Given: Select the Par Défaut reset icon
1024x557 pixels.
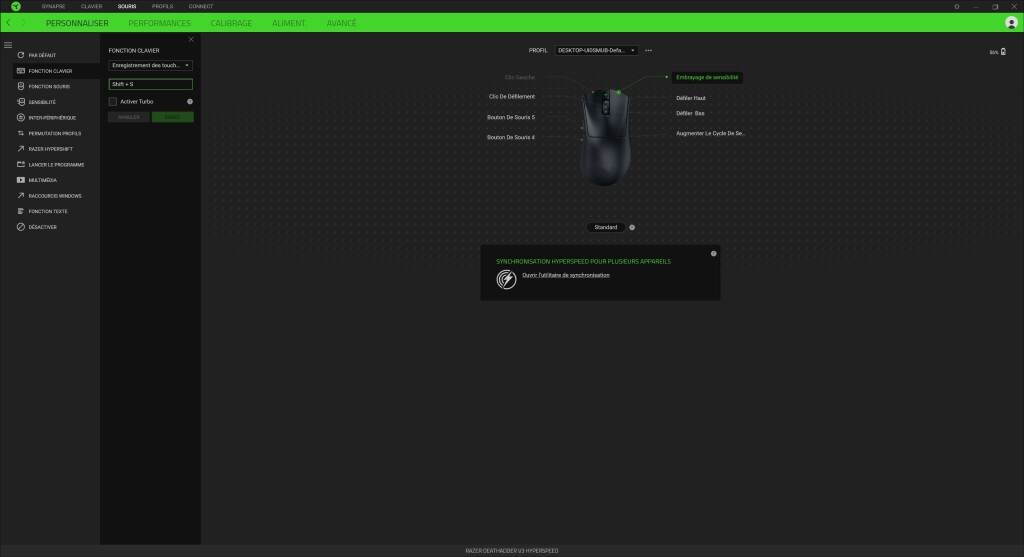Looking at the screenshot, I should click(21, 55).
